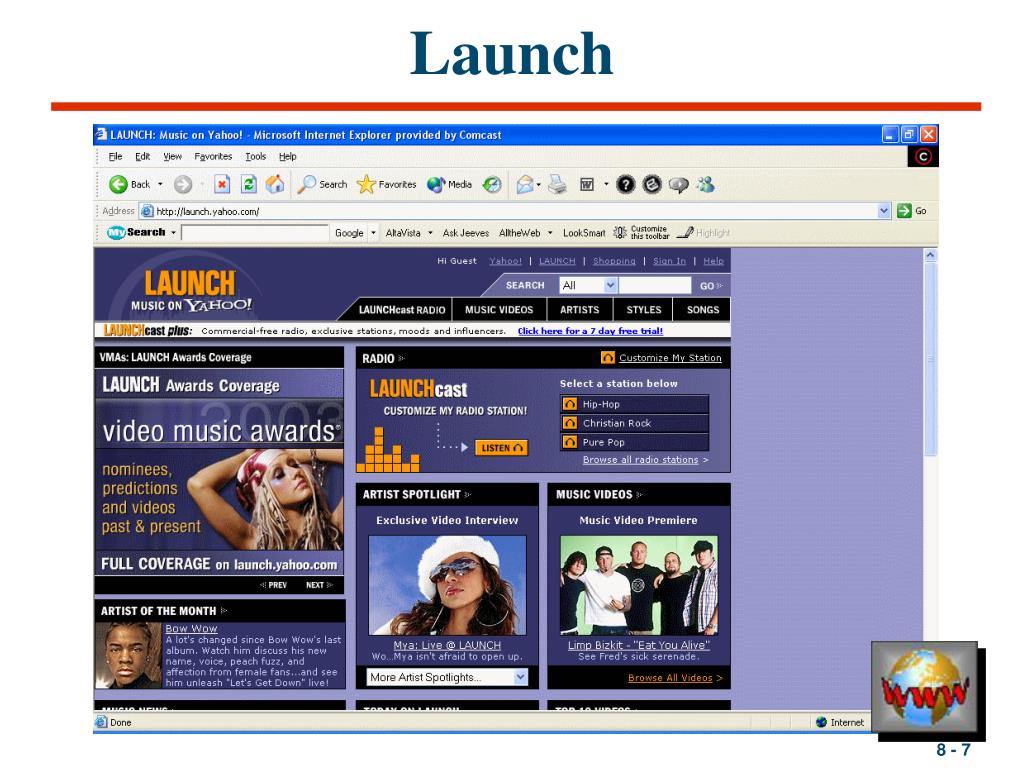This screenshot has width=1024, height=768.
Task: Click Browse all radio stations link
Action: point(641,460)
